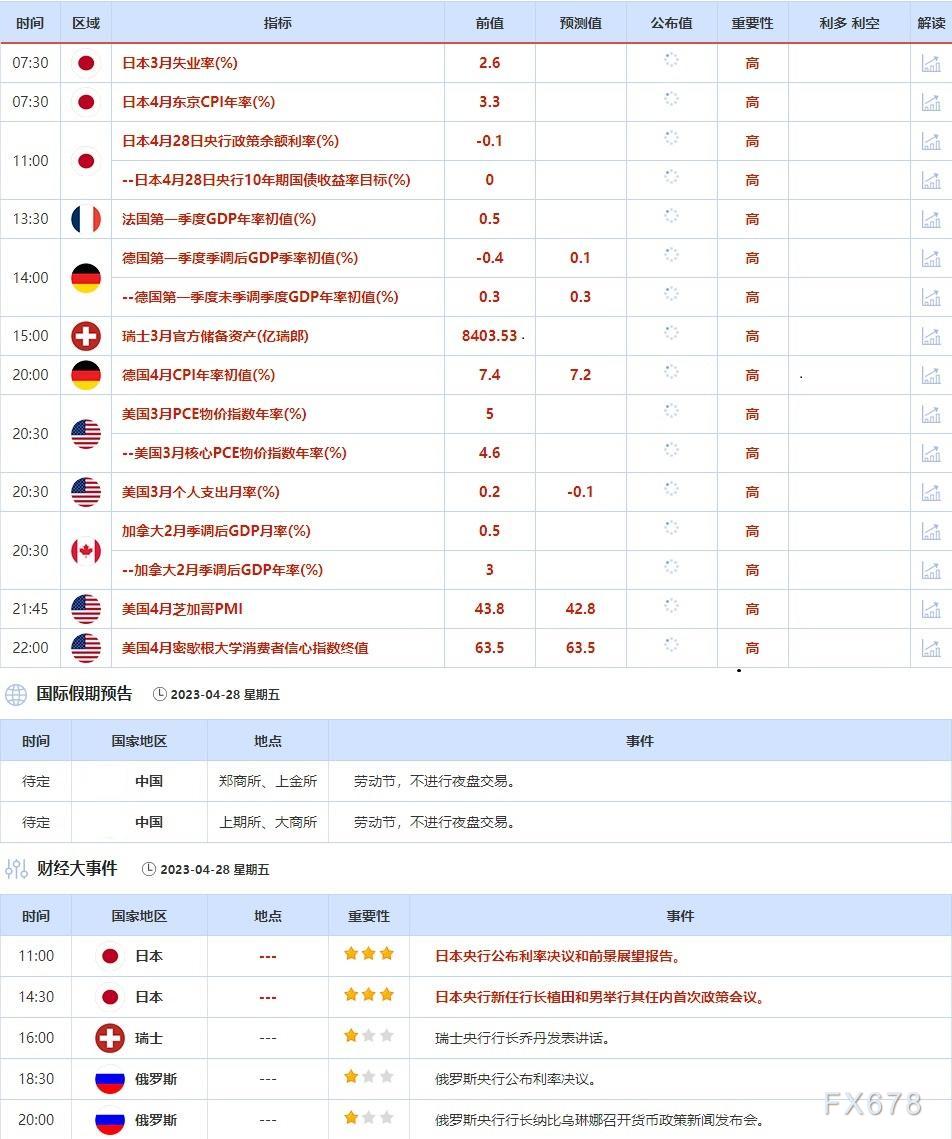Click the 指标 column header
The image size is (952, 1139).
pyautogui.click(x=278, y=22)
